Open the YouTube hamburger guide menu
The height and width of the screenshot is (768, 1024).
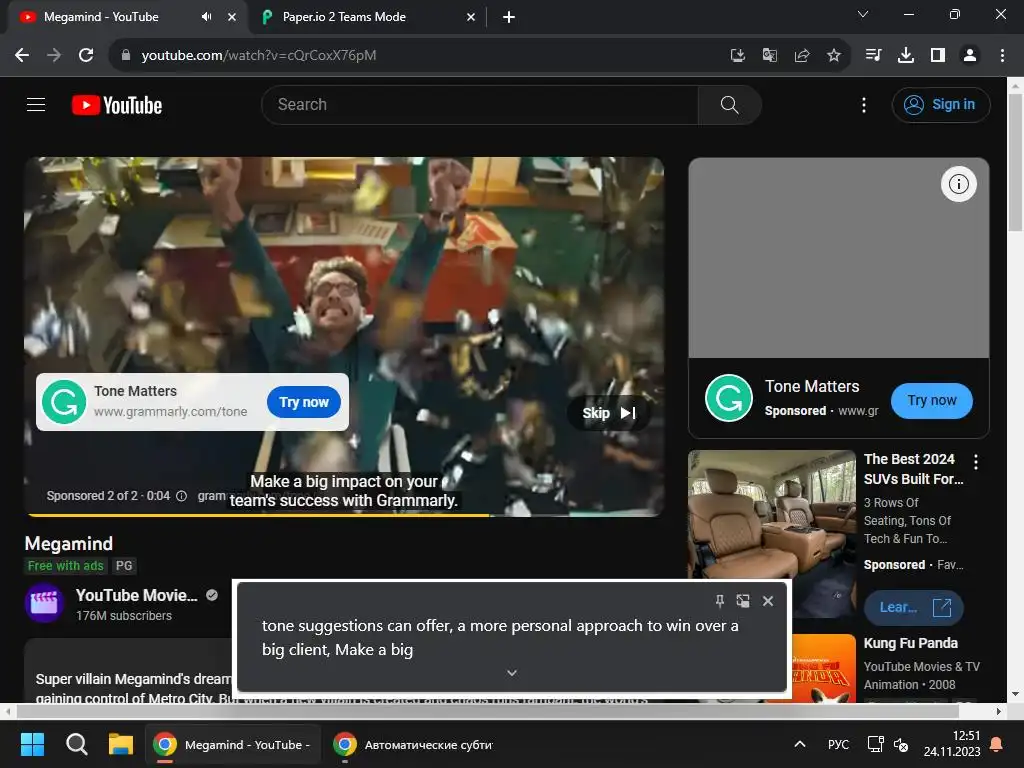click(36, 104)
